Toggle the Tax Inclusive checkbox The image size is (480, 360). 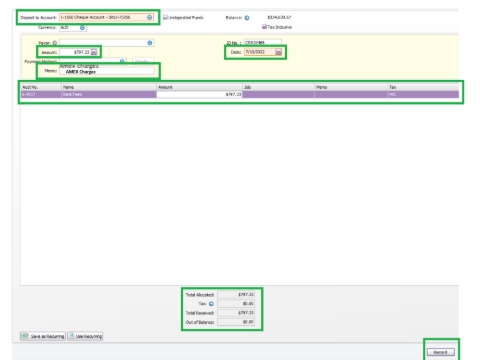point(264,27)
